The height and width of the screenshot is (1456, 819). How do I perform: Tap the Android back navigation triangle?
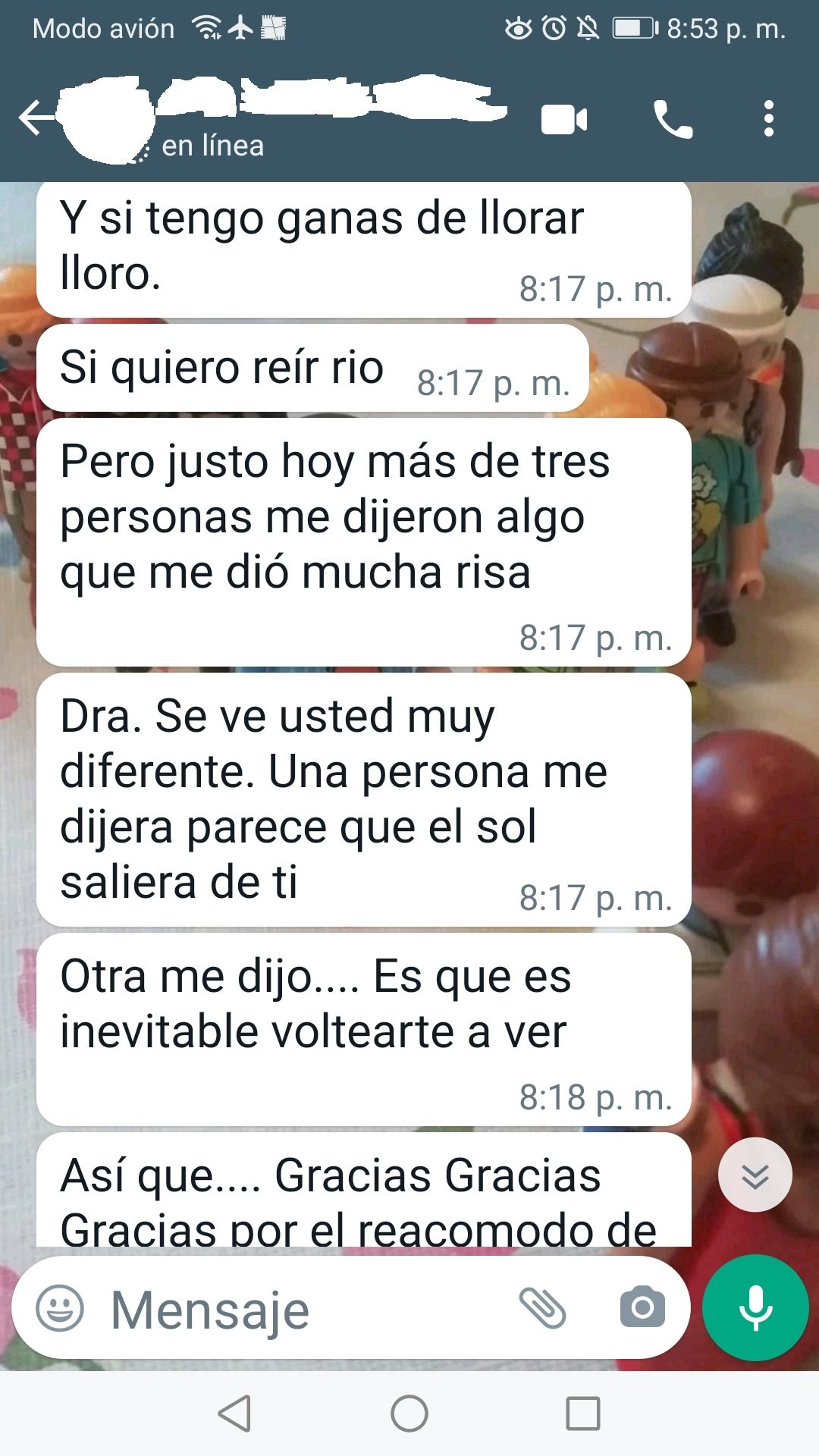point(235,1414)
